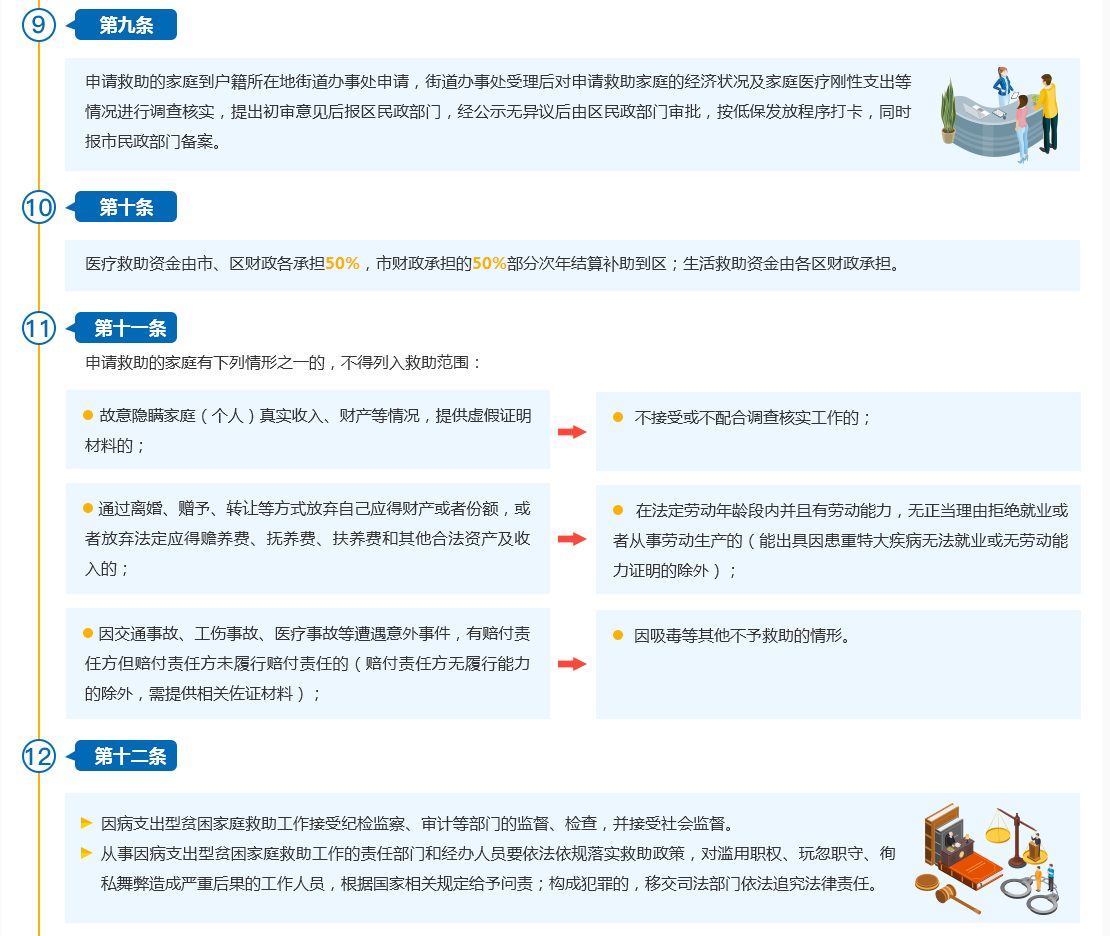This screenshot has height=936, width=1110.
Task: Click the item 在法定劳动年龄段内并且有劳动能力
Action: pos(840,540)
